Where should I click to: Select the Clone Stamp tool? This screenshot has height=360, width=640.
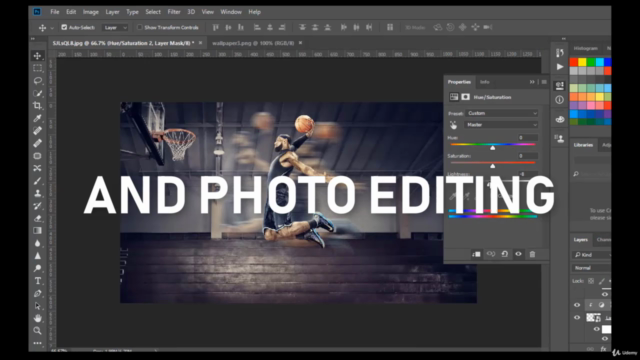(x=38, y=193)
